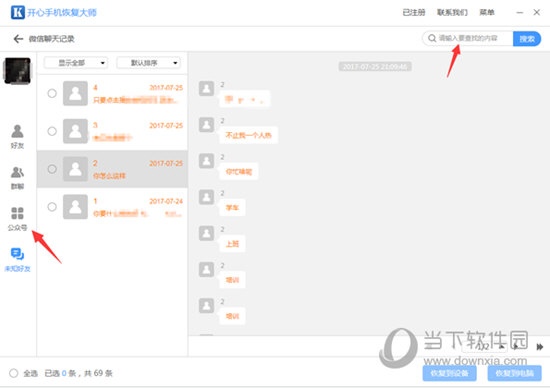The image size is (550, 388).
Task: Click sender avatar beside the 不止我一个人热 message
Action: pos(206,125)
